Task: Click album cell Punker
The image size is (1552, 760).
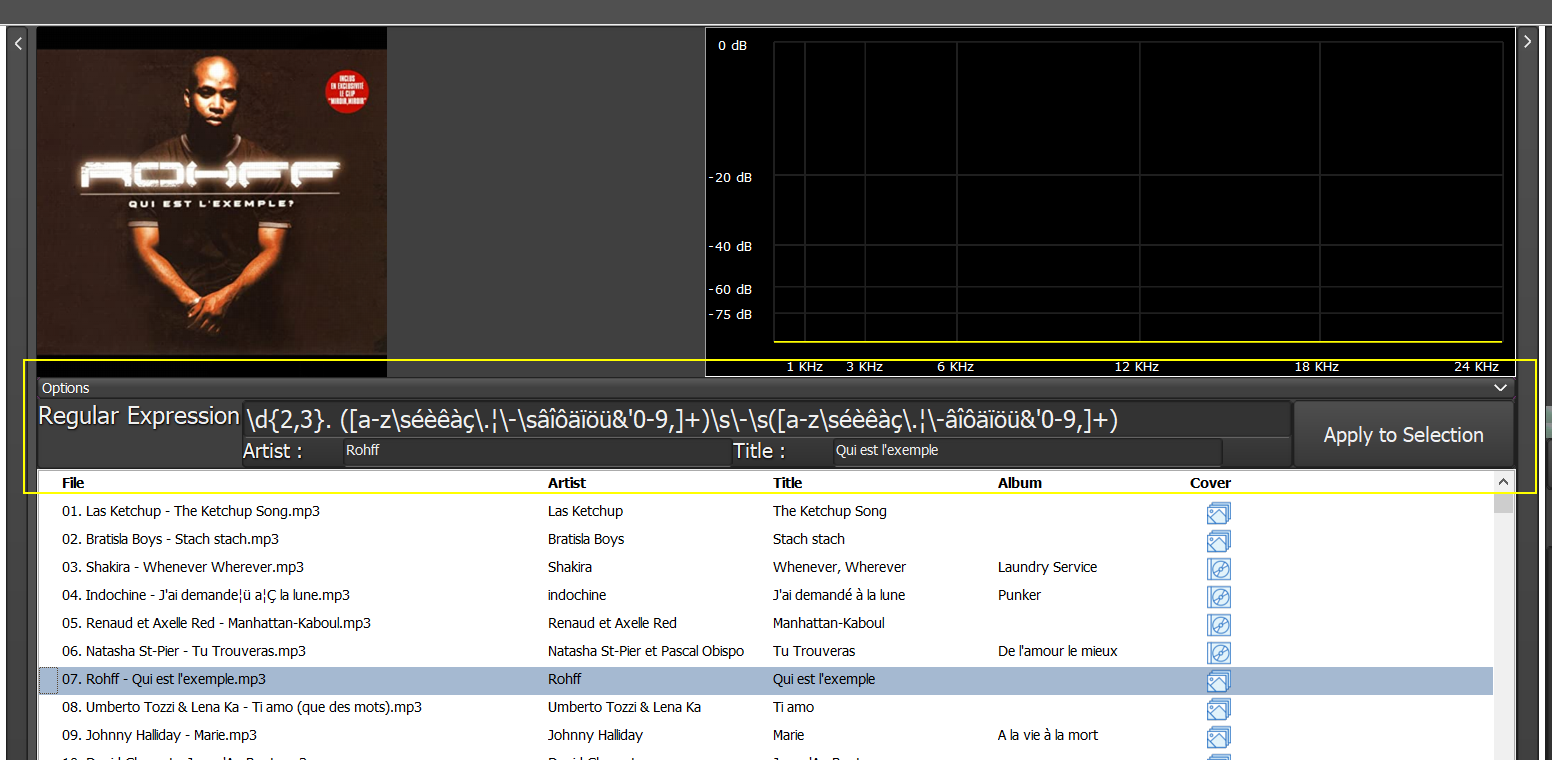Action: (x=1019, y=595)
